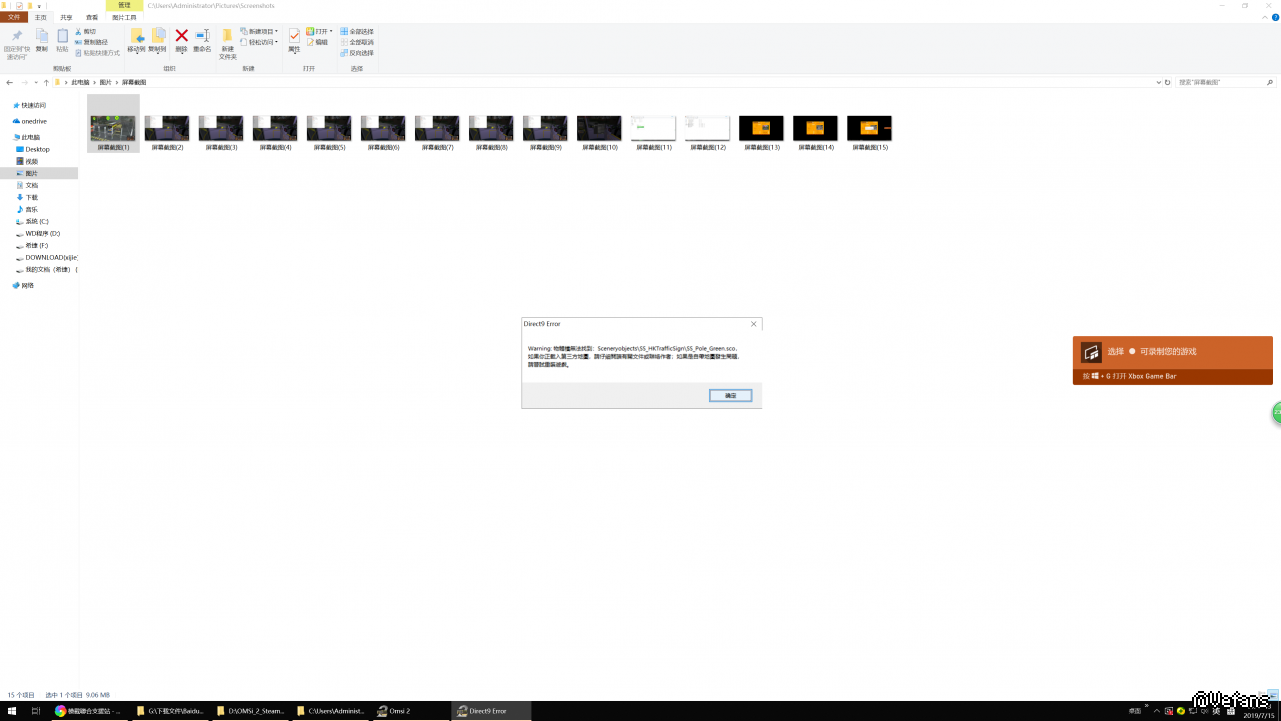This screenshot has width=1281, height=721.
Task: Click the 复制 (Copy) ribbon icon
Action: (x=41, y=40)
